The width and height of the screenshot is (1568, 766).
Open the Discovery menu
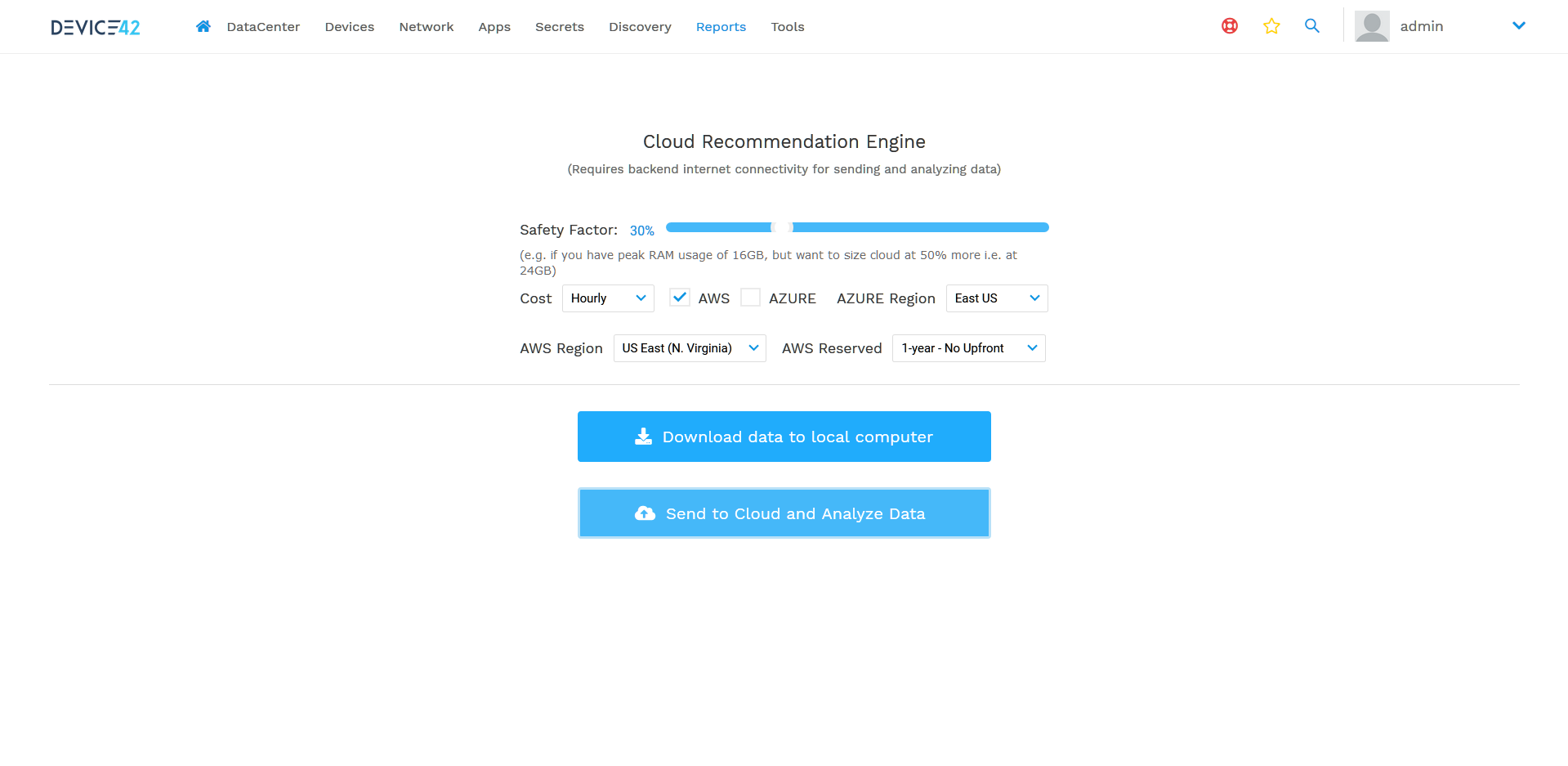coord(640,27)
